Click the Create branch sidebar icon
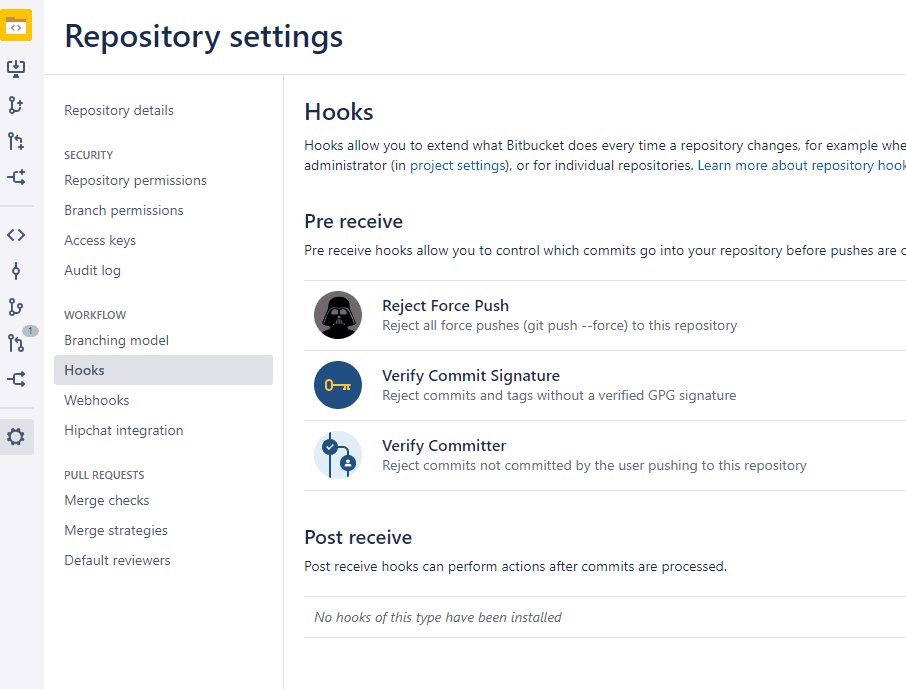The image size is (906, 689). [x=15, y=104]
